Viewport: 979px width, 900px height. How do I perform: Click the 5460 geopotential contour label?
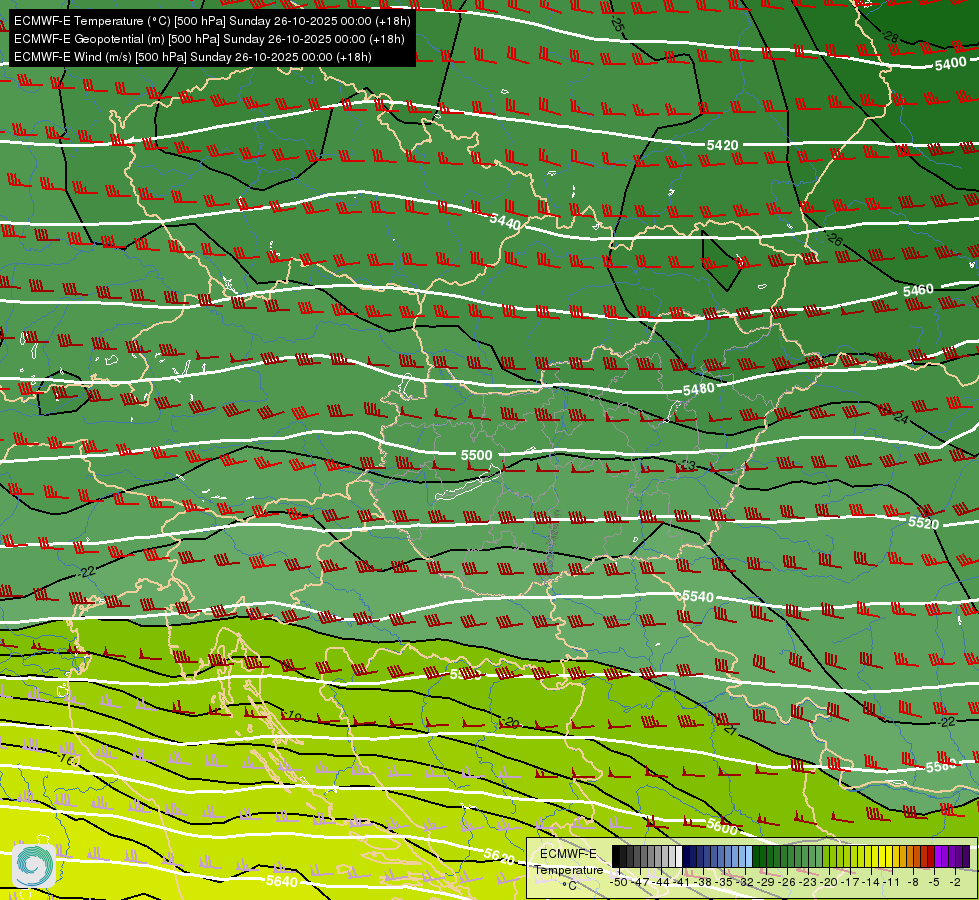918,290
